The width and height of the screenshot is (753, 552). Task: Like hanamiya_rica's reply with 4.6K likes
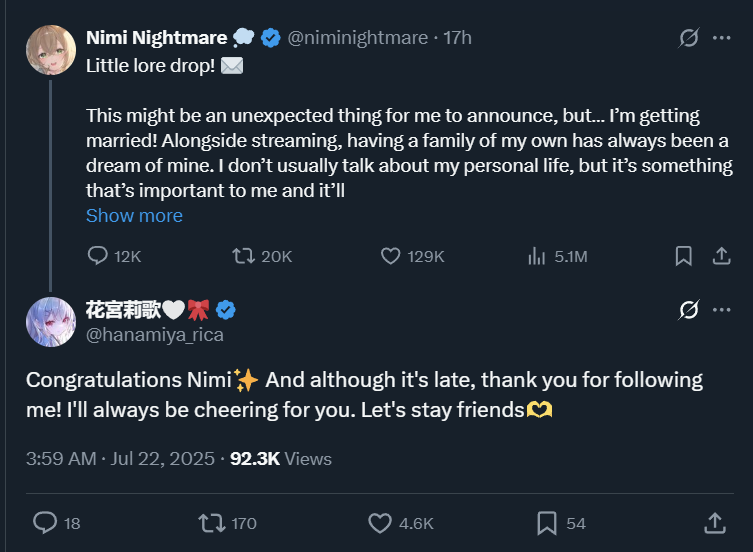point(380,522)
